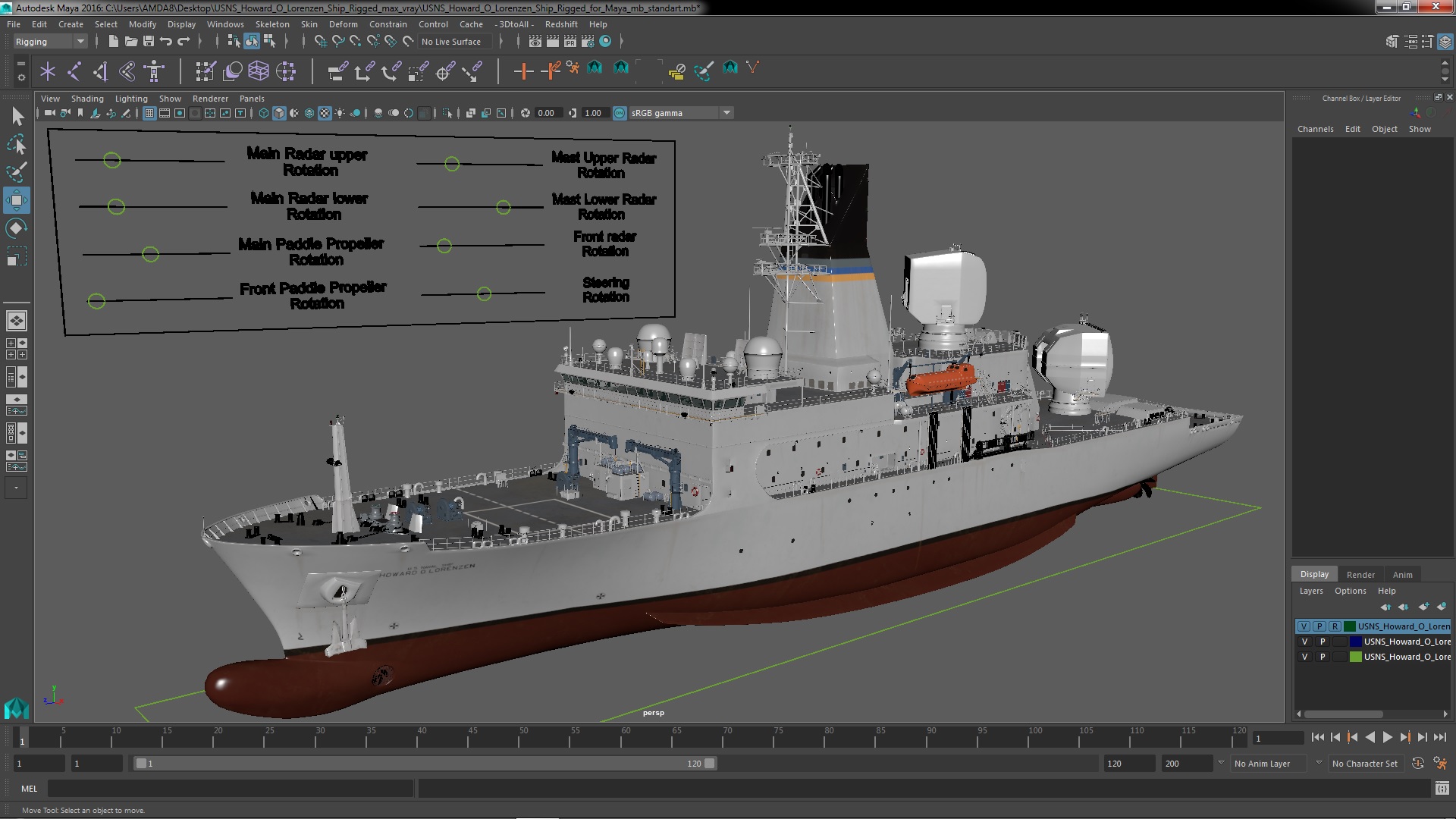Choose the Rotate tool in the toolbox
The image size is (1456, 819).
point(16,228)
